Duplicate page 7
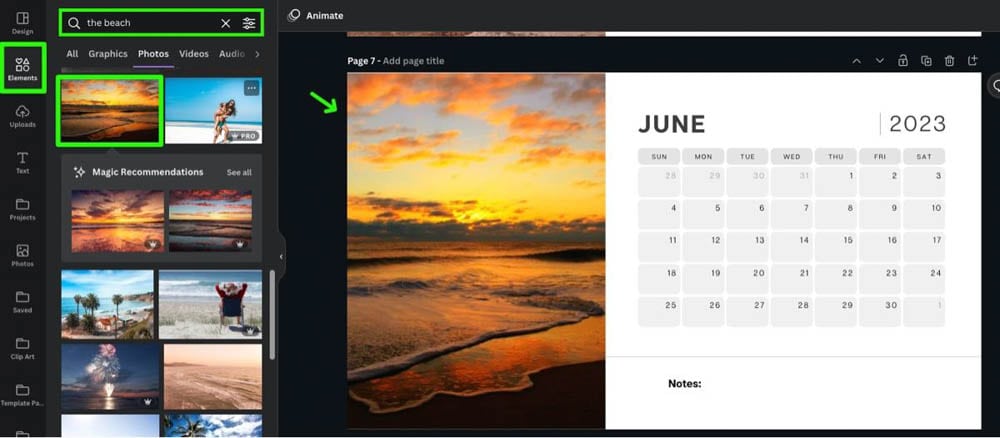 pyautogui.click(x=926, y=61)
